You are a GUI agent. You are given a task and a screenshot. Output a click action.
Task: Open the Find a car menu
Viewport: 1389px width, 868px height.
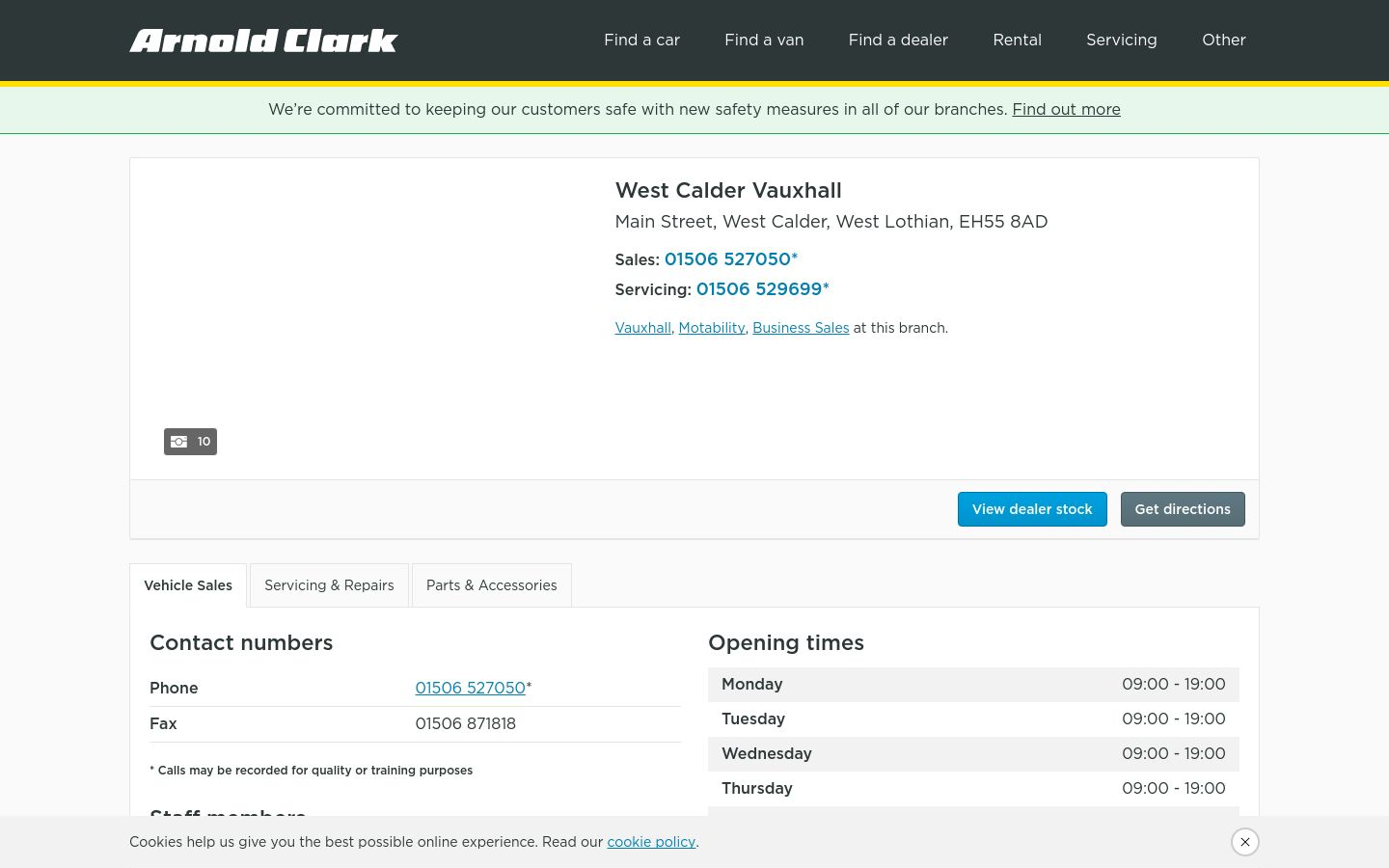pos(641,41)
